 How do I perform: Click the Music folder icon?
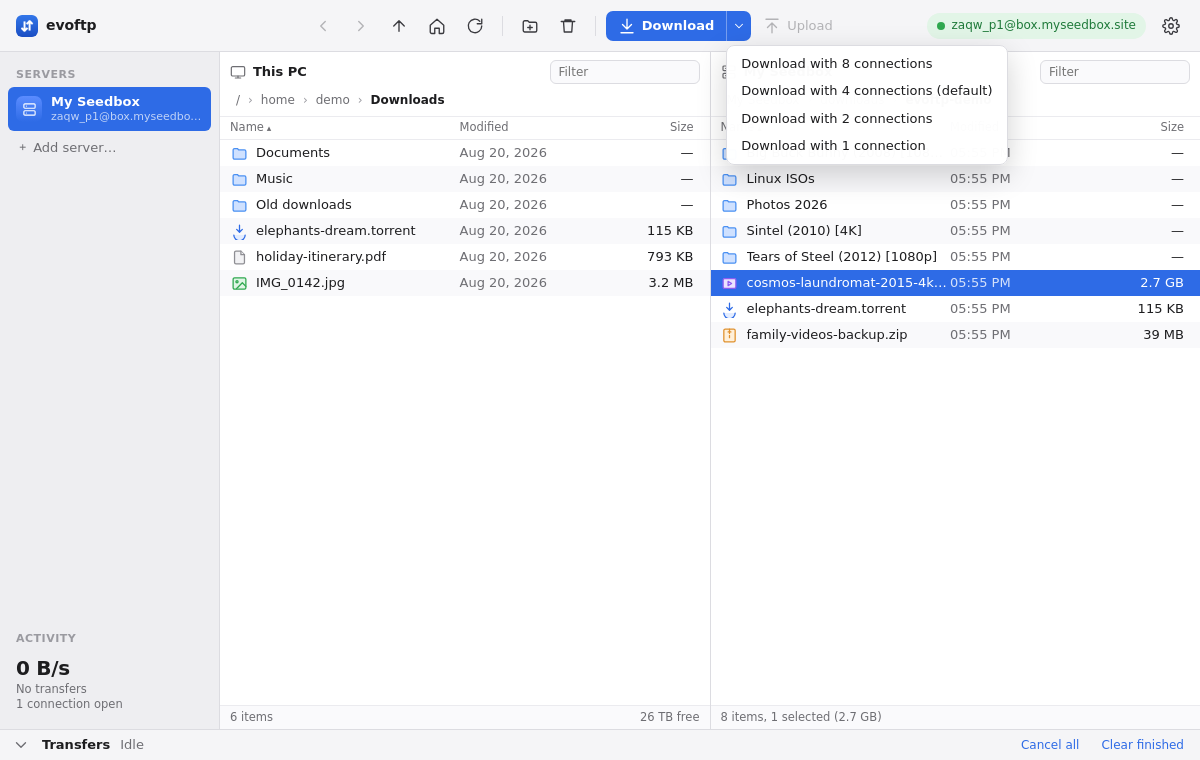239,179
